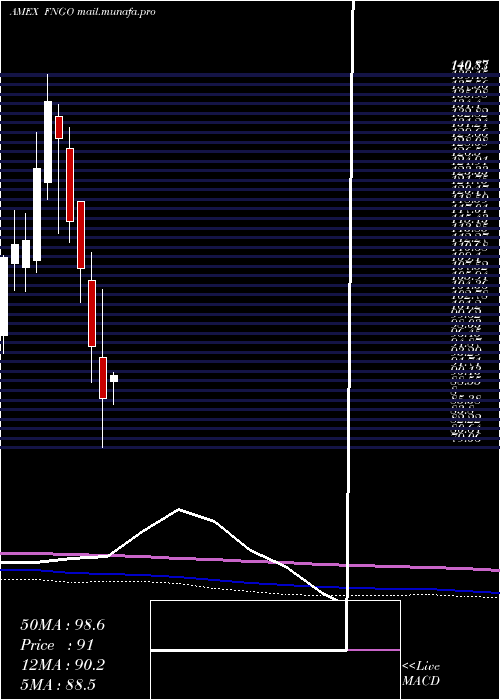Screen dimensions: 500x700
Task: Click the Price : 91 value
Action: [57, 645]
